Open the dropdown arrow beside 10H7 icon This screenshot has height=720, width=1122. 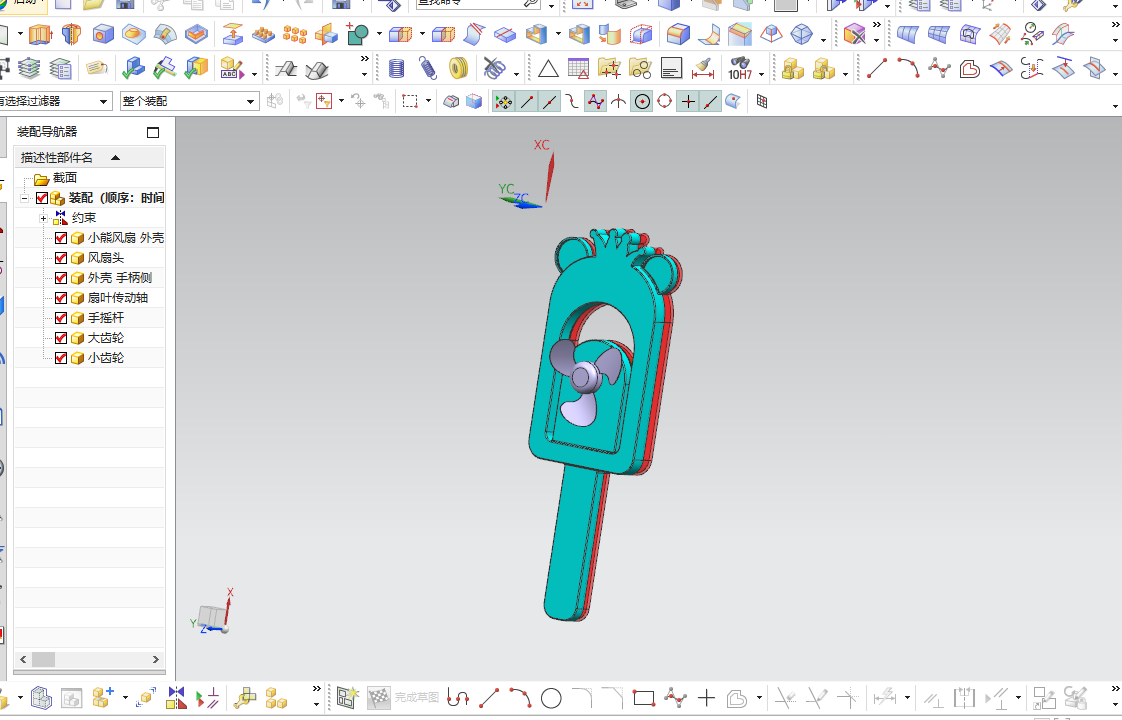[x=761, y=74]
